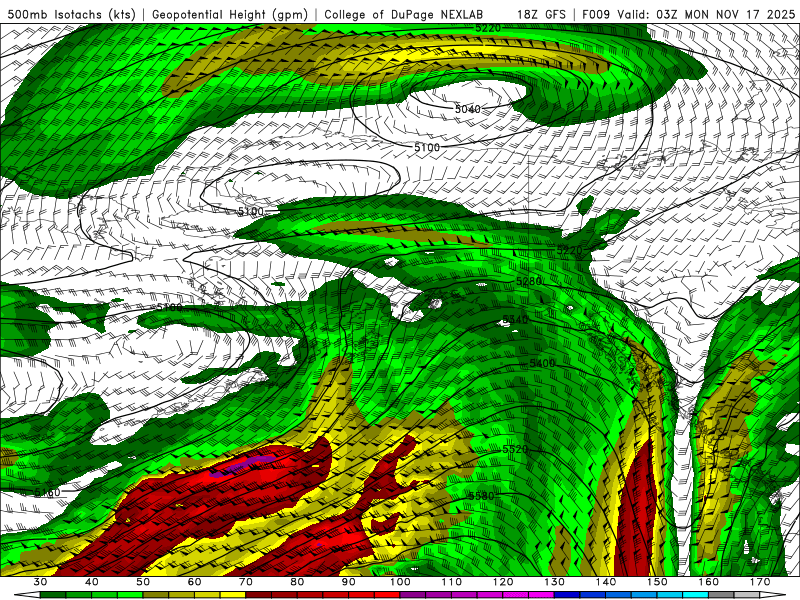The width and height of the screenshot is (800, 600).
Task: Click the 'F009' forecast hour text
Action: (596, 14)
